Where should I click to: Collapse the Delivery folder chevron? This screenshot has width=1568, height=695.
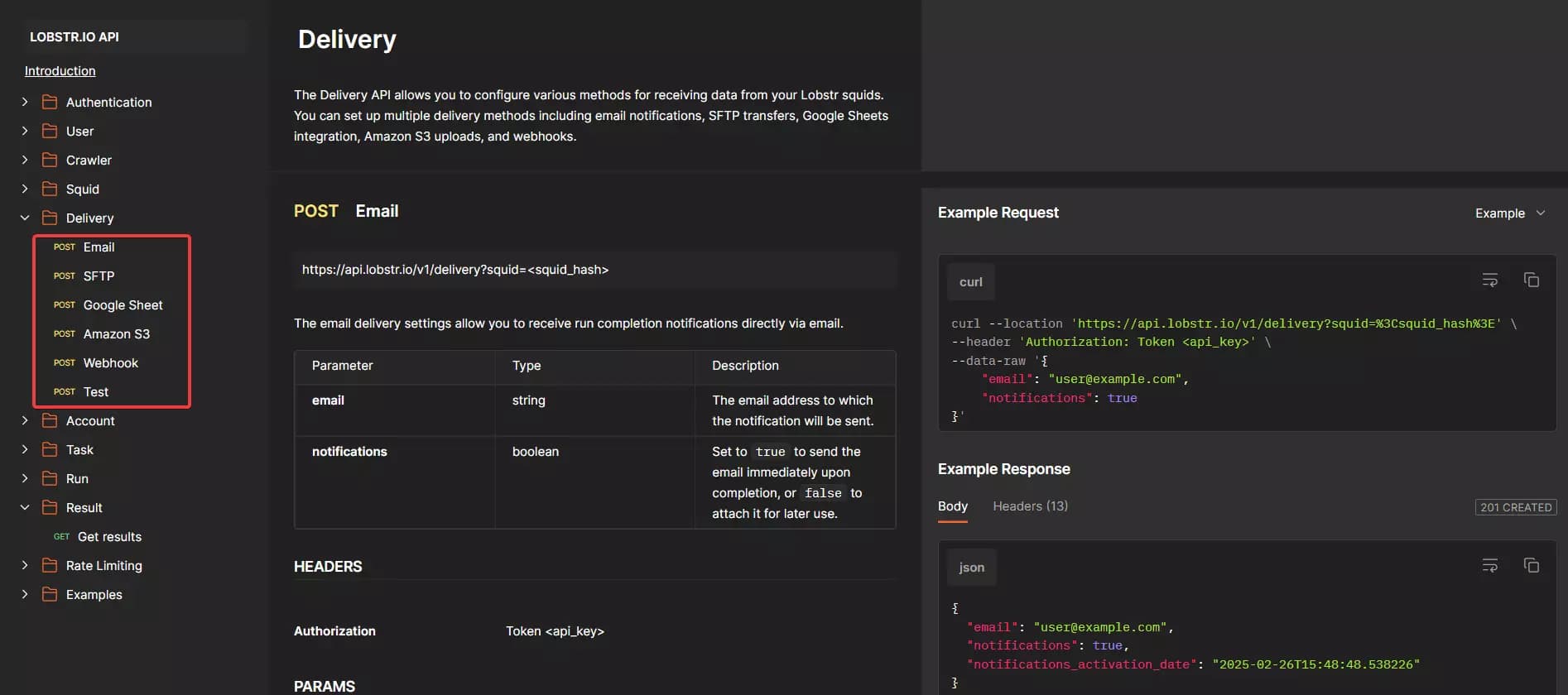(x=25, y=218)
